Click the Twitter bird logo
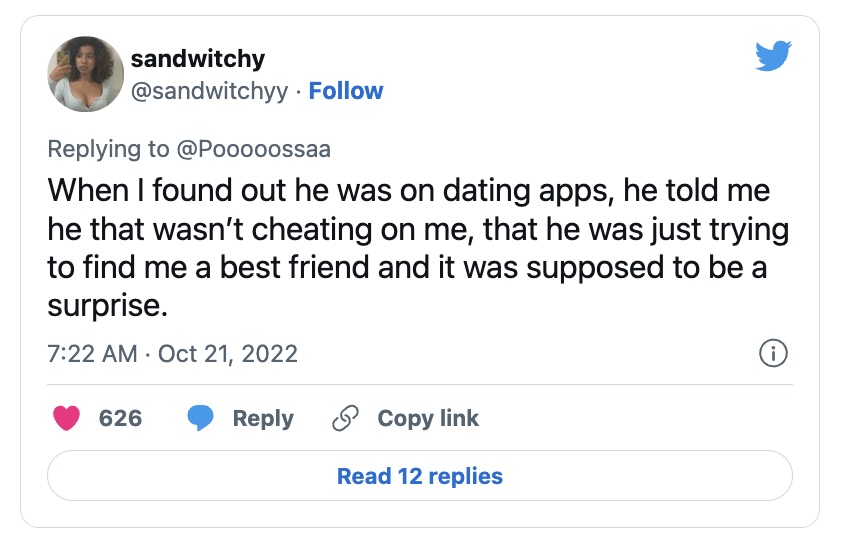Screen dimensions: 860x542 click(772, 55)
